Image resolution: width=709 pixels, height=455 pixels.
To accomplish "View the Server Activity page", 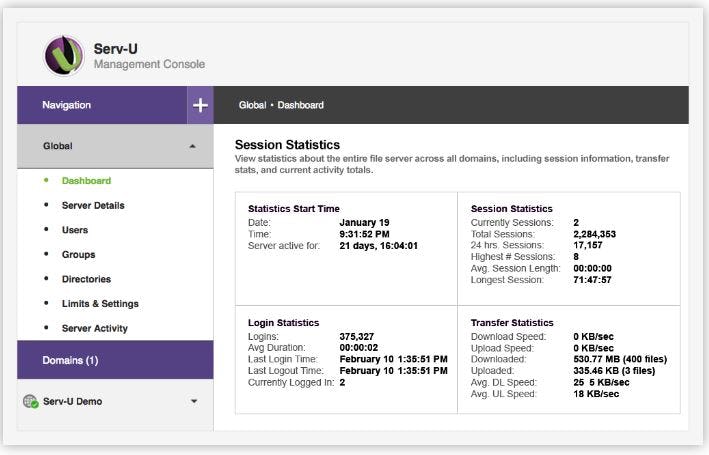I will pos(95,328).
